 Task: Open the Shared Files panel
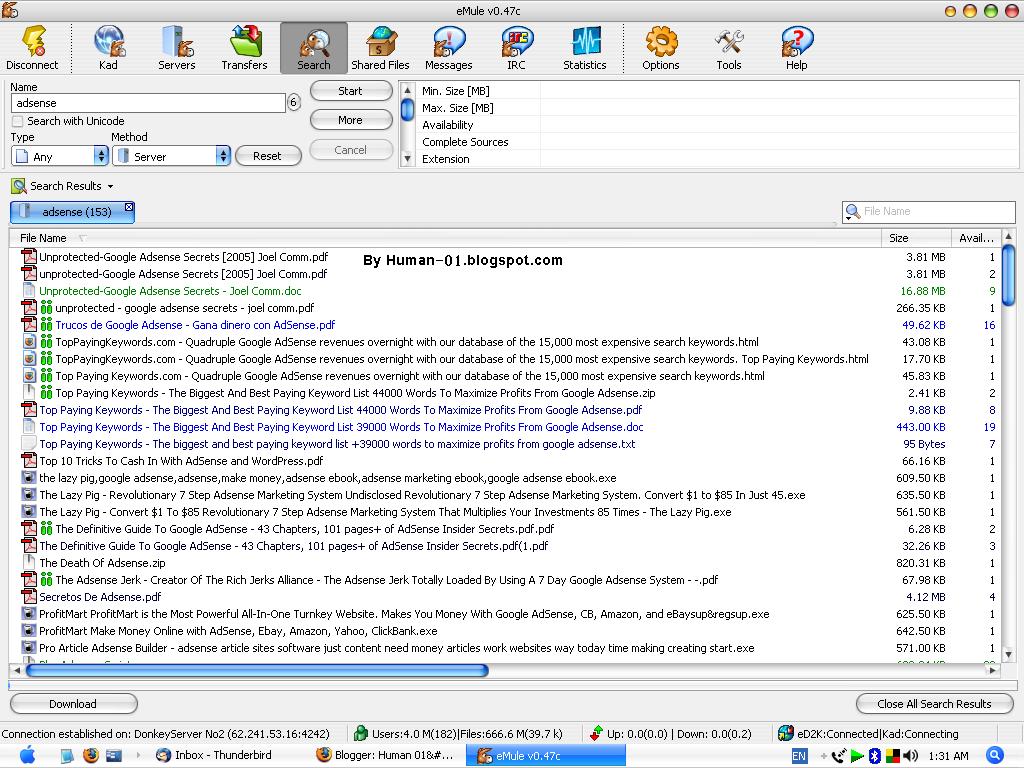(x=380, y=48)
